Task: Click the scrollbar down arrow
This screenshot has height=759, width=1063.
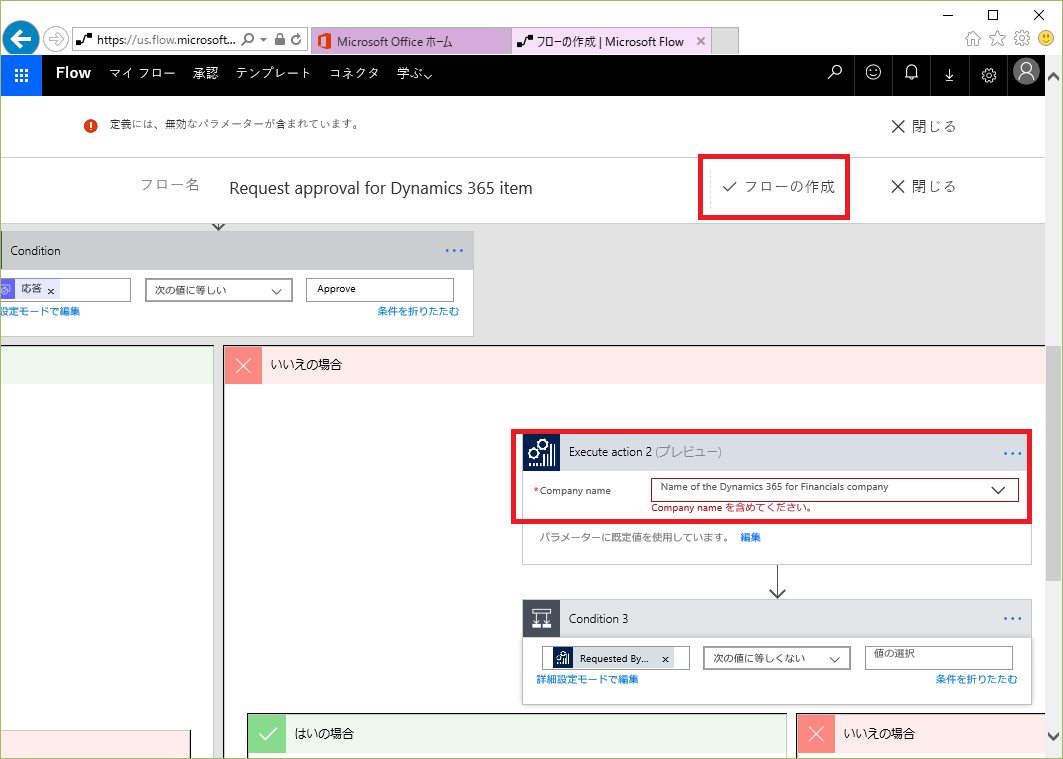Action: pos(1054,735)
